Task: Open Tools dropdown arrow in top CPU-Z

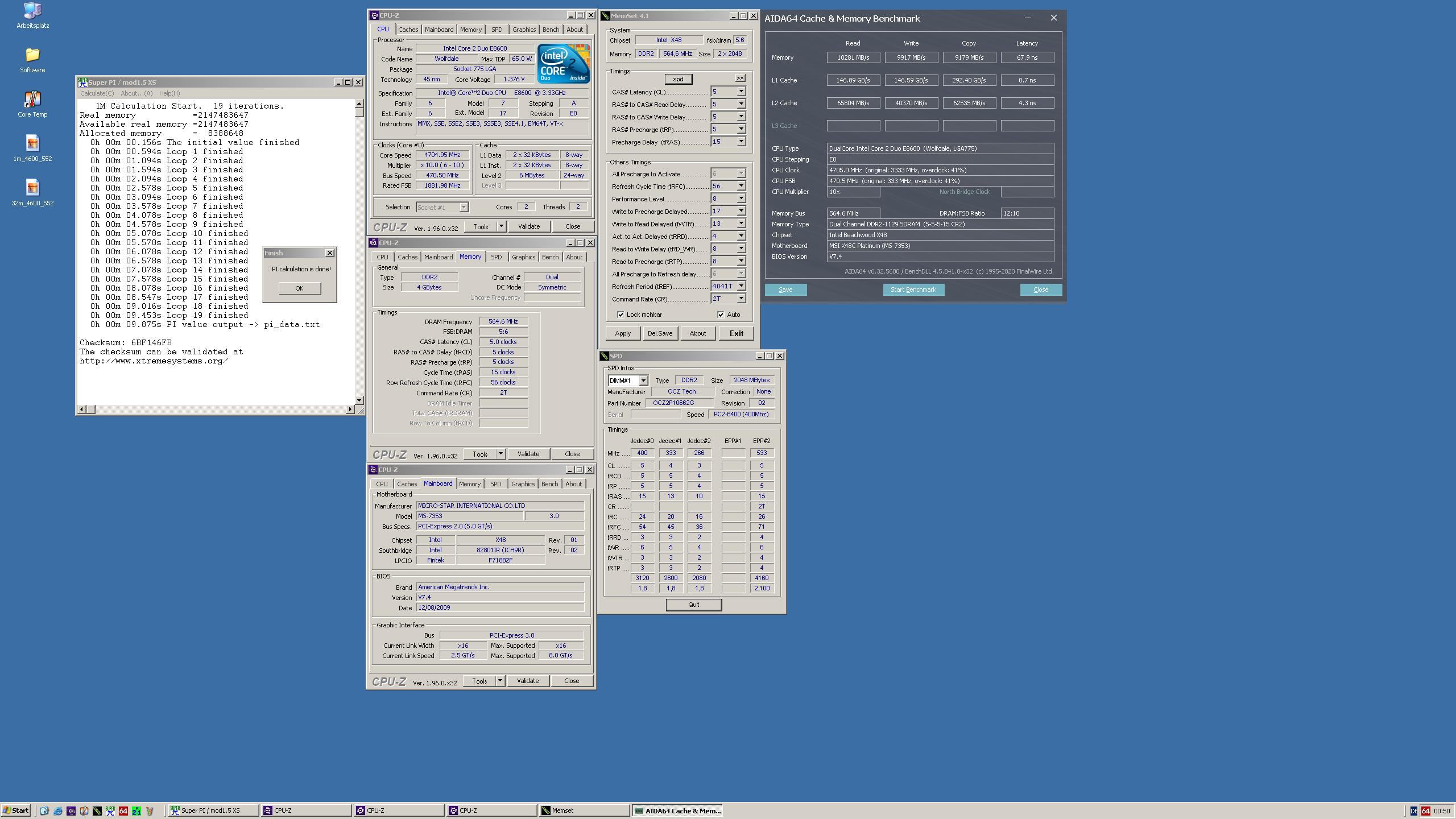Action: point(501,226)
